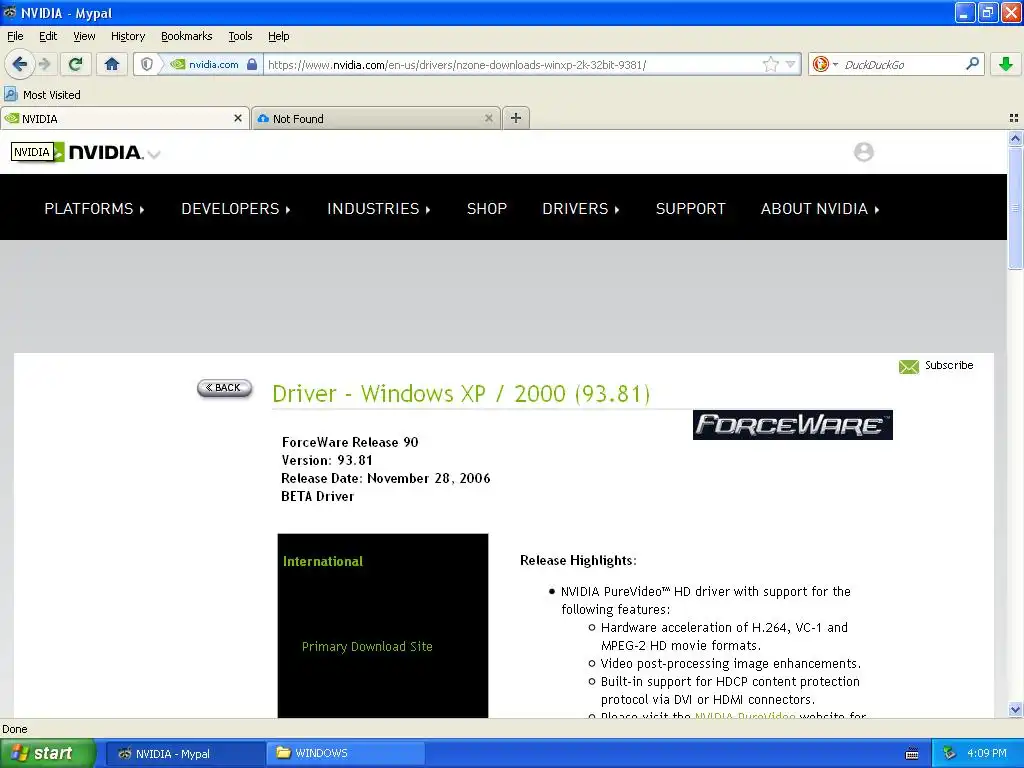
Task: Open the Tools menu
Action: pos(240,36)
